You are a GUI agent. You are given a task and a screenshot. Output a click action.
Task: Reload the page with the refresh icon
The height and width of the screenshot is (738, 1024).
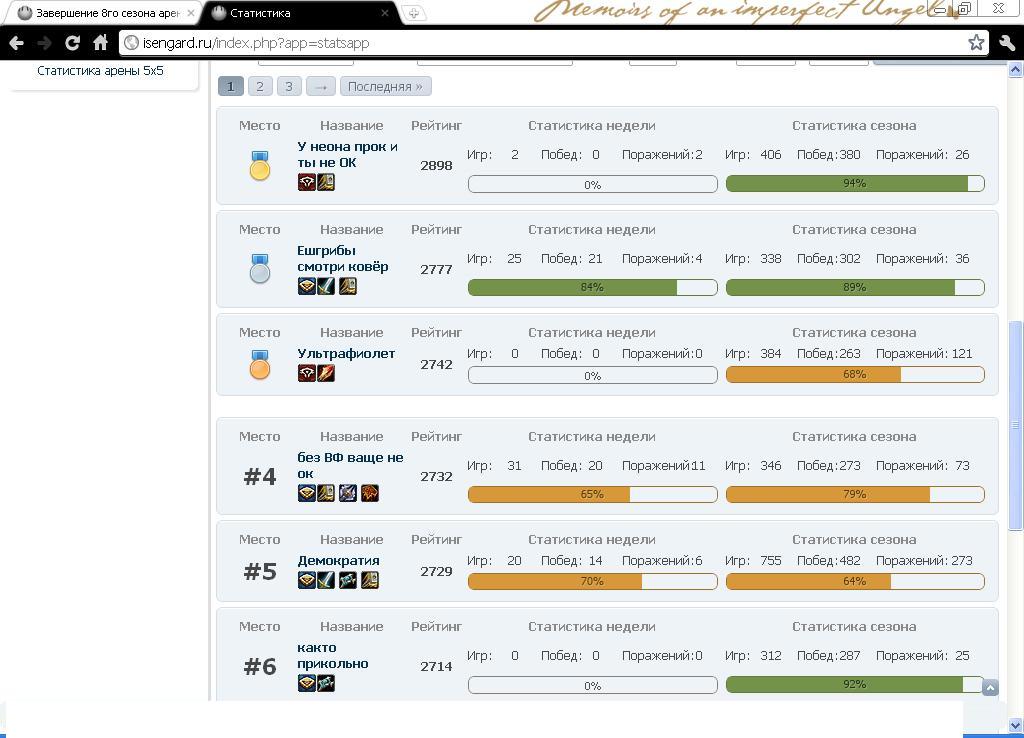pyautogui.click(x=72, y=43)
